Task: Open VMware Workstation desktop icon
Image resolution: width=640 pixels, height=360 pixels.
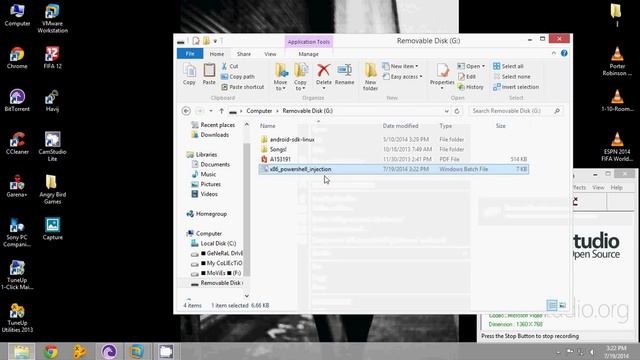Action: coord(52,19)
